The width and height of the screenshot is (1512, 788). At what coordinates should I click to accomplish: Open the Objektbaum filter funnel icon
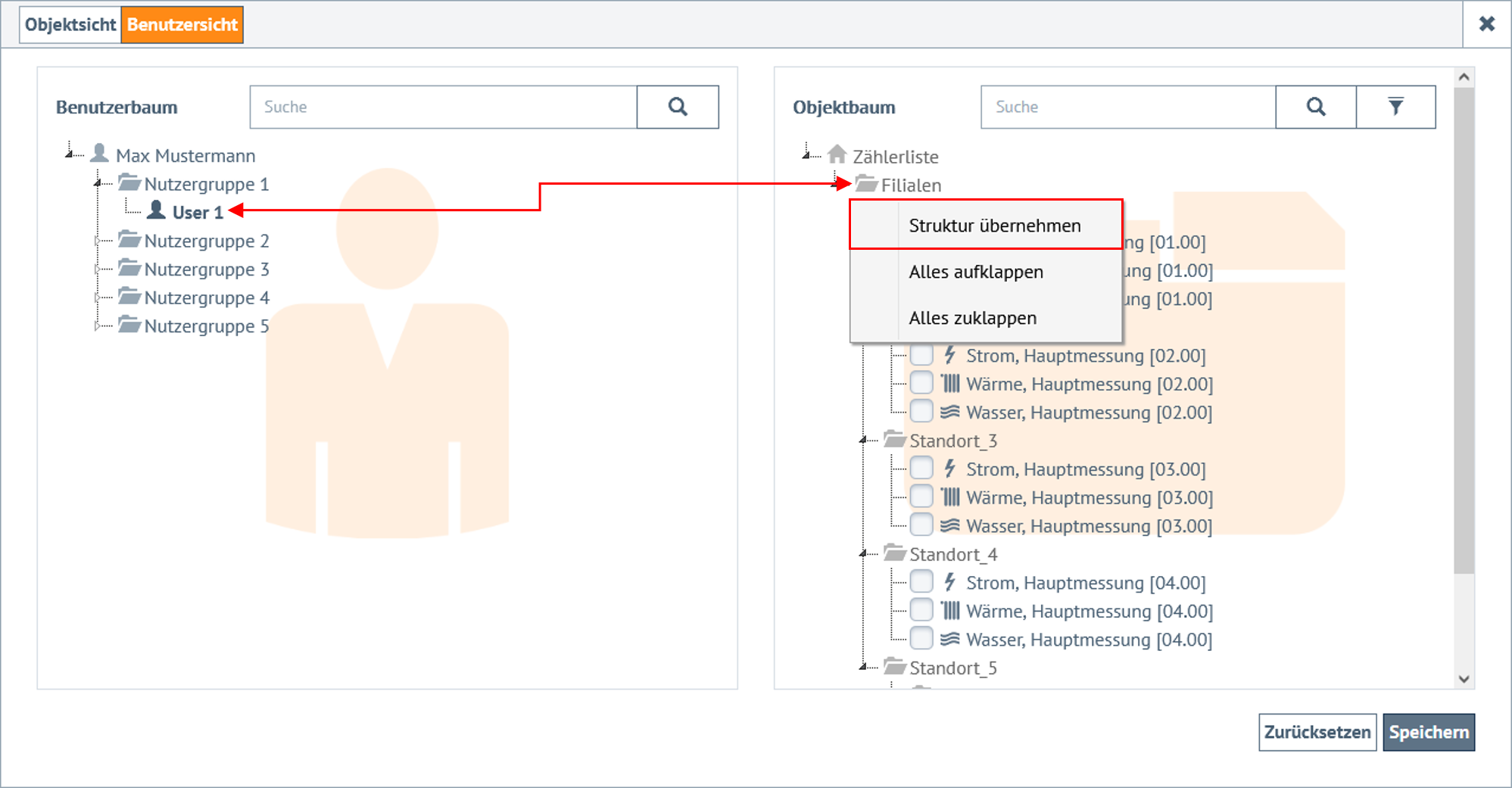point(1395,107)
